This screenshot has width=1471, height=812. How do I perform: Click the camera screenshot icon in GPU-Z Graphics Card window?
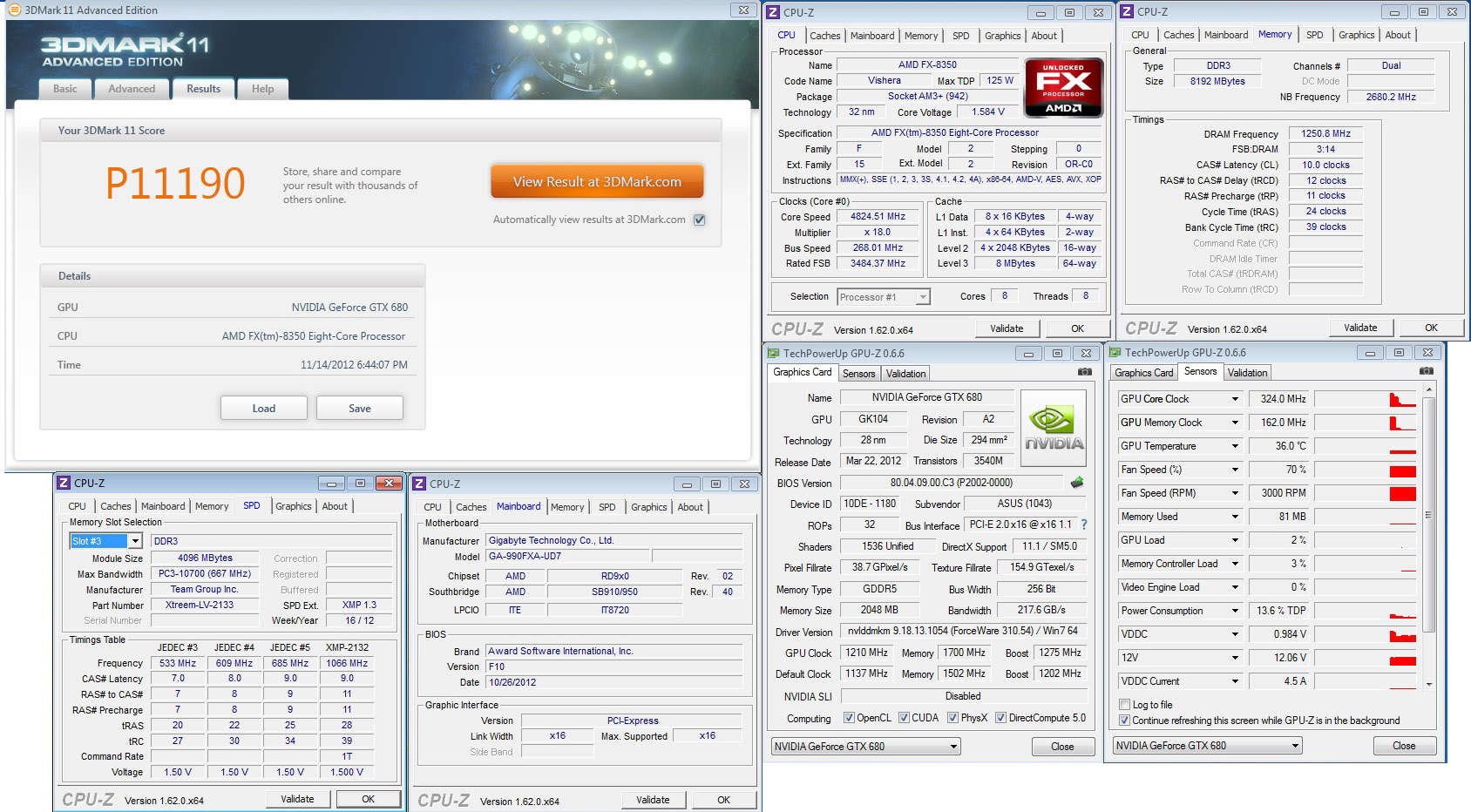[1084, 372]
